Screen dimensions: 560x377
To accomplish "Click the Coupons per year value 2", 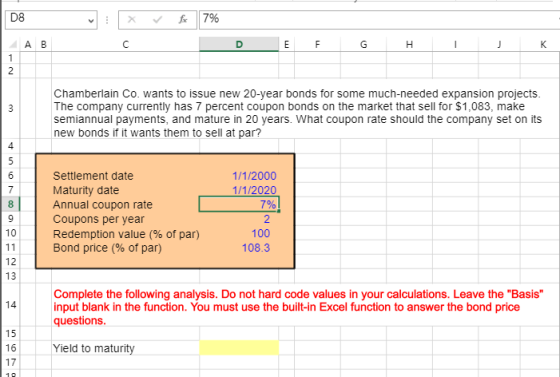I will click(266, 219).
